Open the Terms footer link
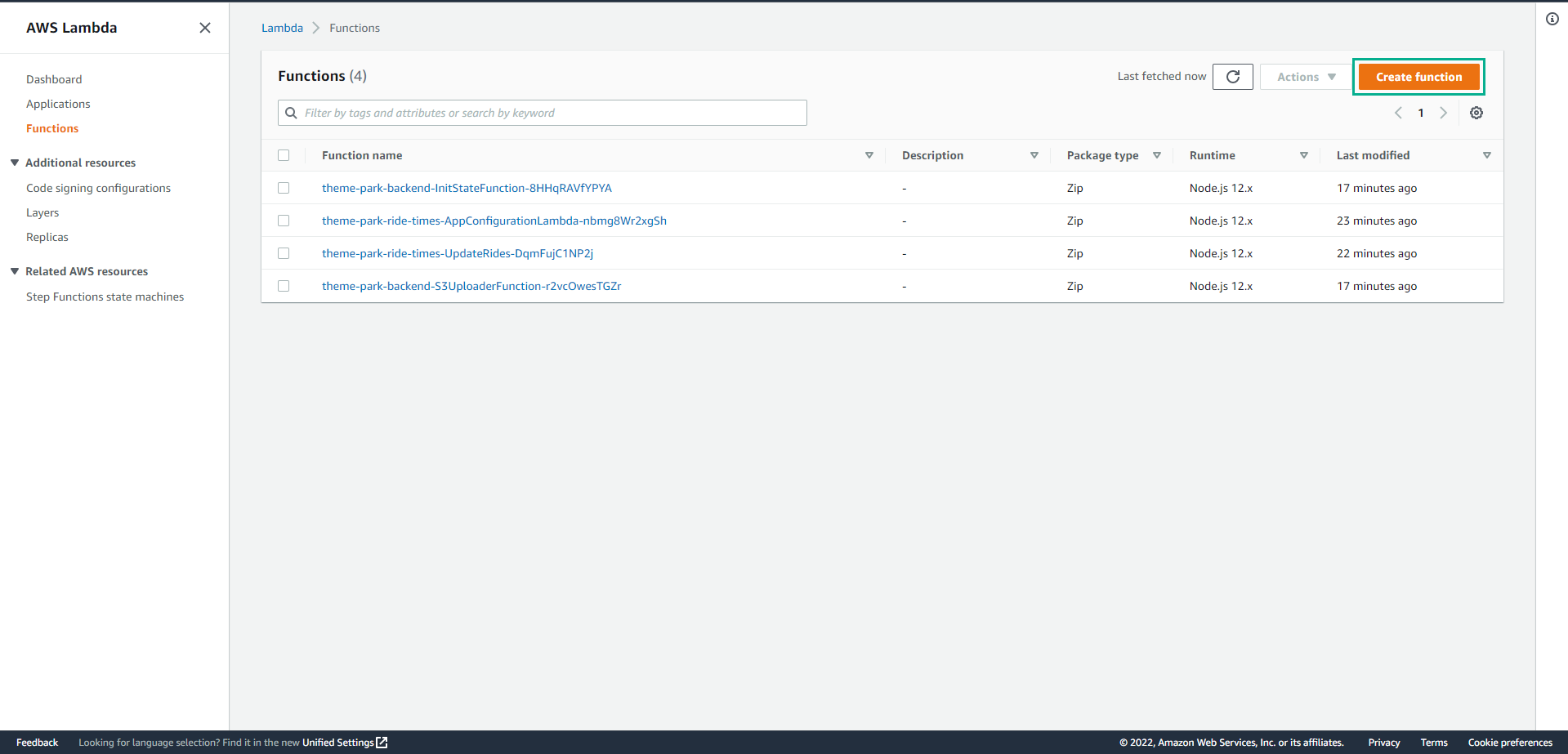Viewport: 1568px width, 754px height. tap(1434, 743)
